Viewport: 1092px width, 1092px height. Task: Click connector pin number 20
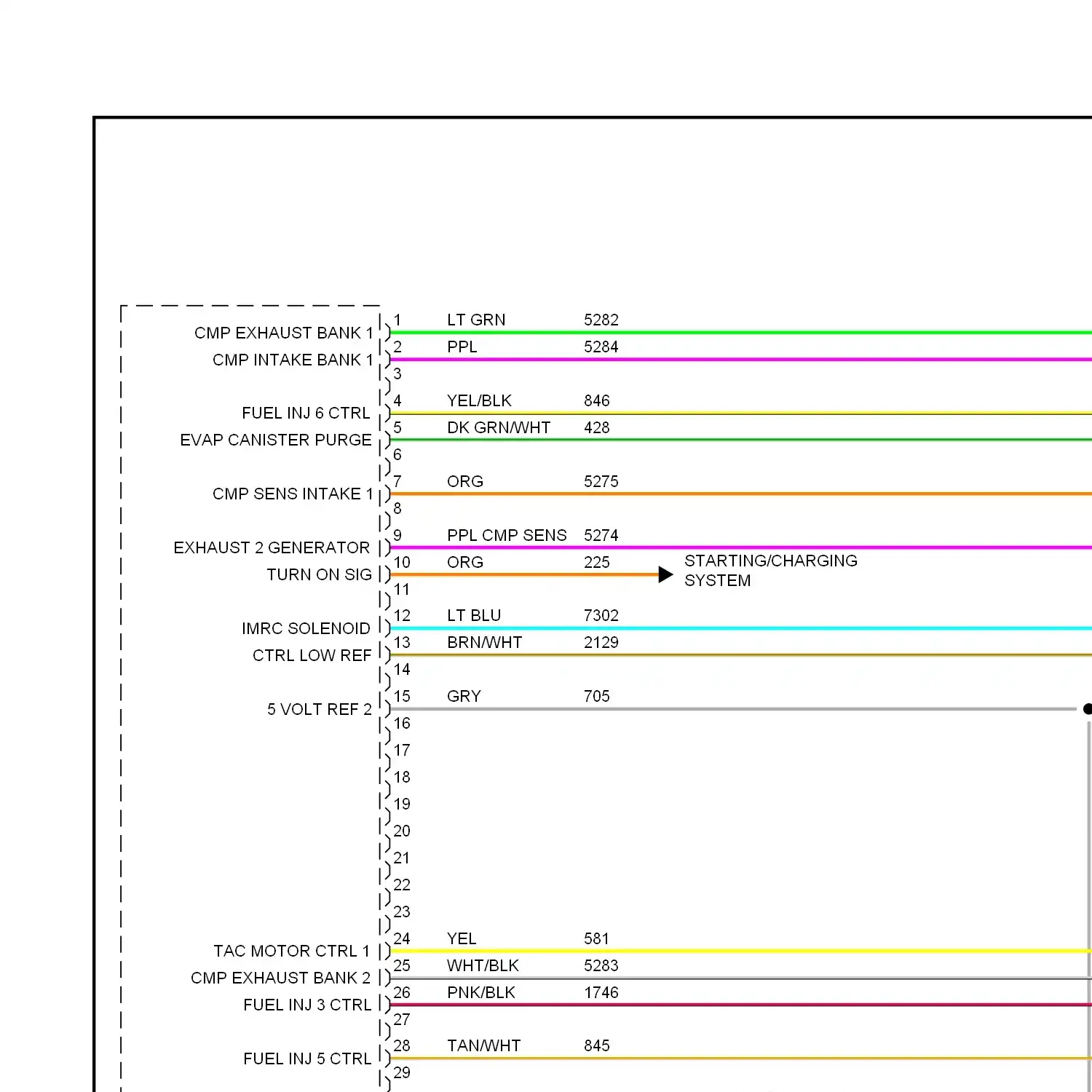(402, 831)
